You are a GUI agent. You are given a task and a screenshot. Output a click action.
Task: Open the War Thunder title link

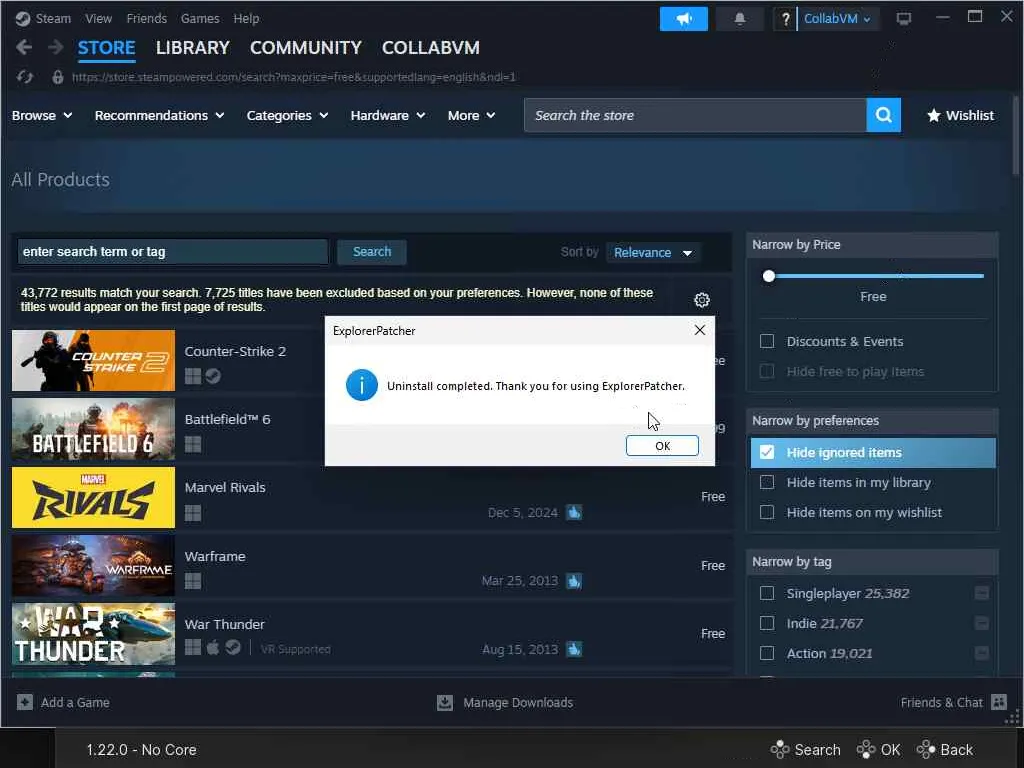[x=225, y=624]
